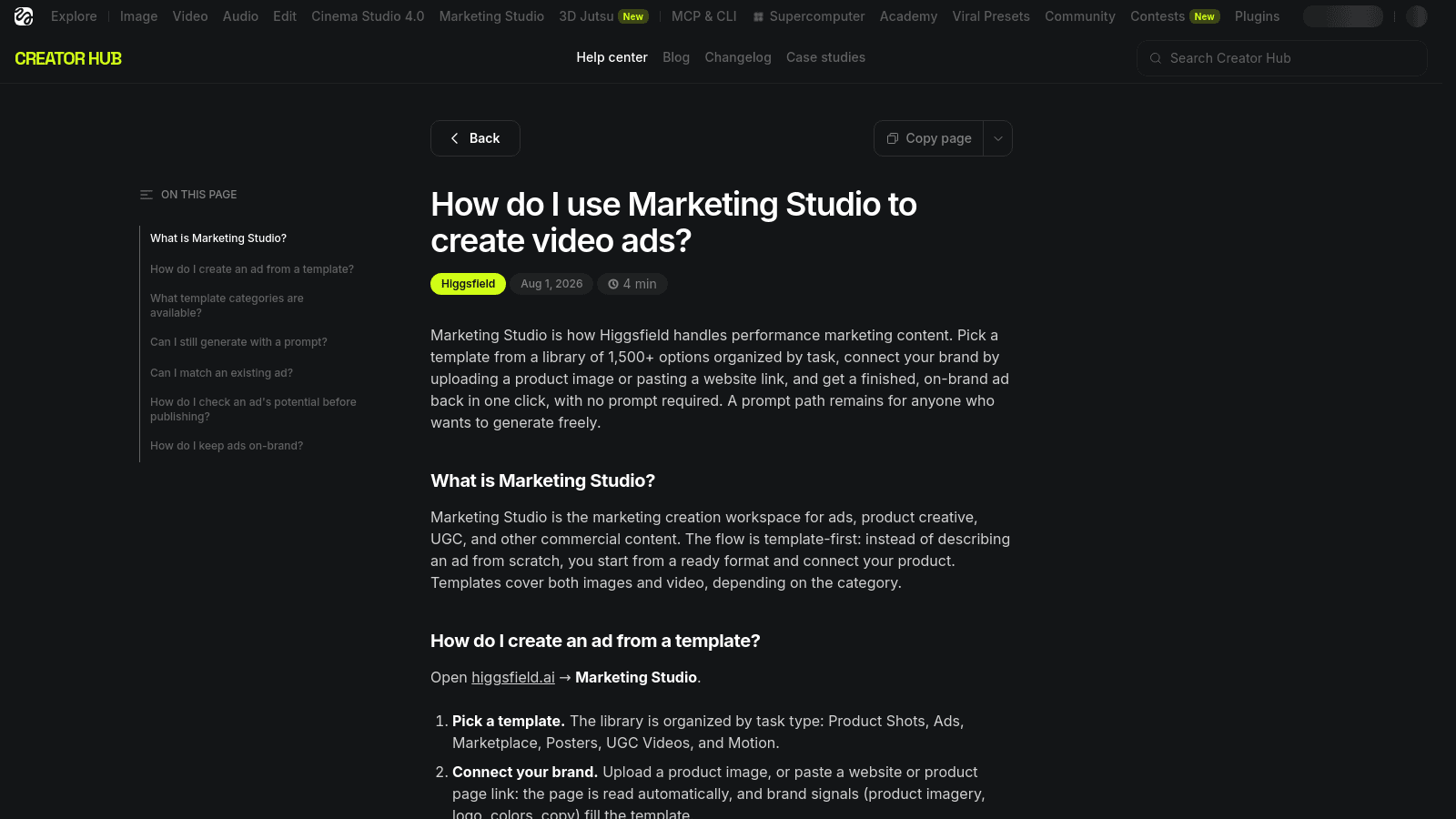The image size is (1456, 819).
Task: Open Viral Presets
Action: (x=991, y=16)
